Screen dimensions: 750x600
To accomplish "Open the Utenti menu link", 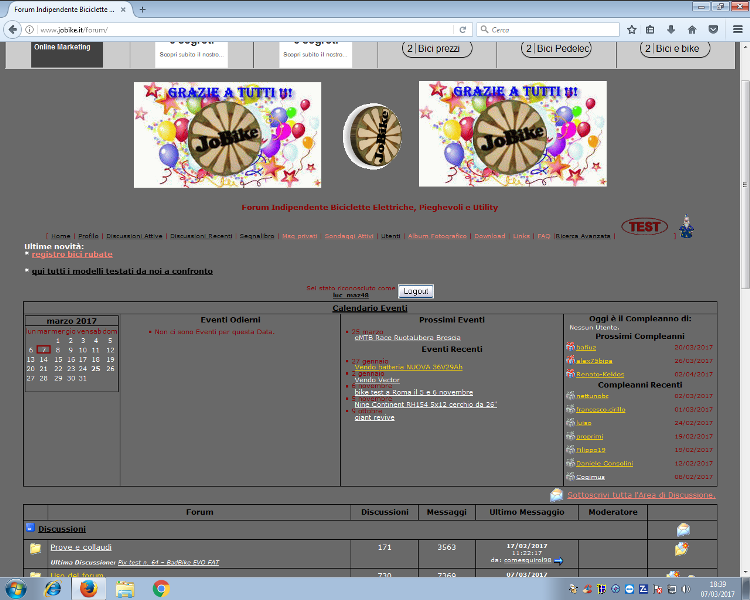I will click(391, 236).
